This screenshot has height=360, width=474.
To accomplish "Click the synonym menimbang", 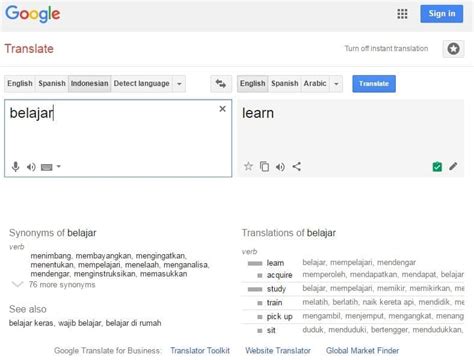I will (x=51, y=256).
